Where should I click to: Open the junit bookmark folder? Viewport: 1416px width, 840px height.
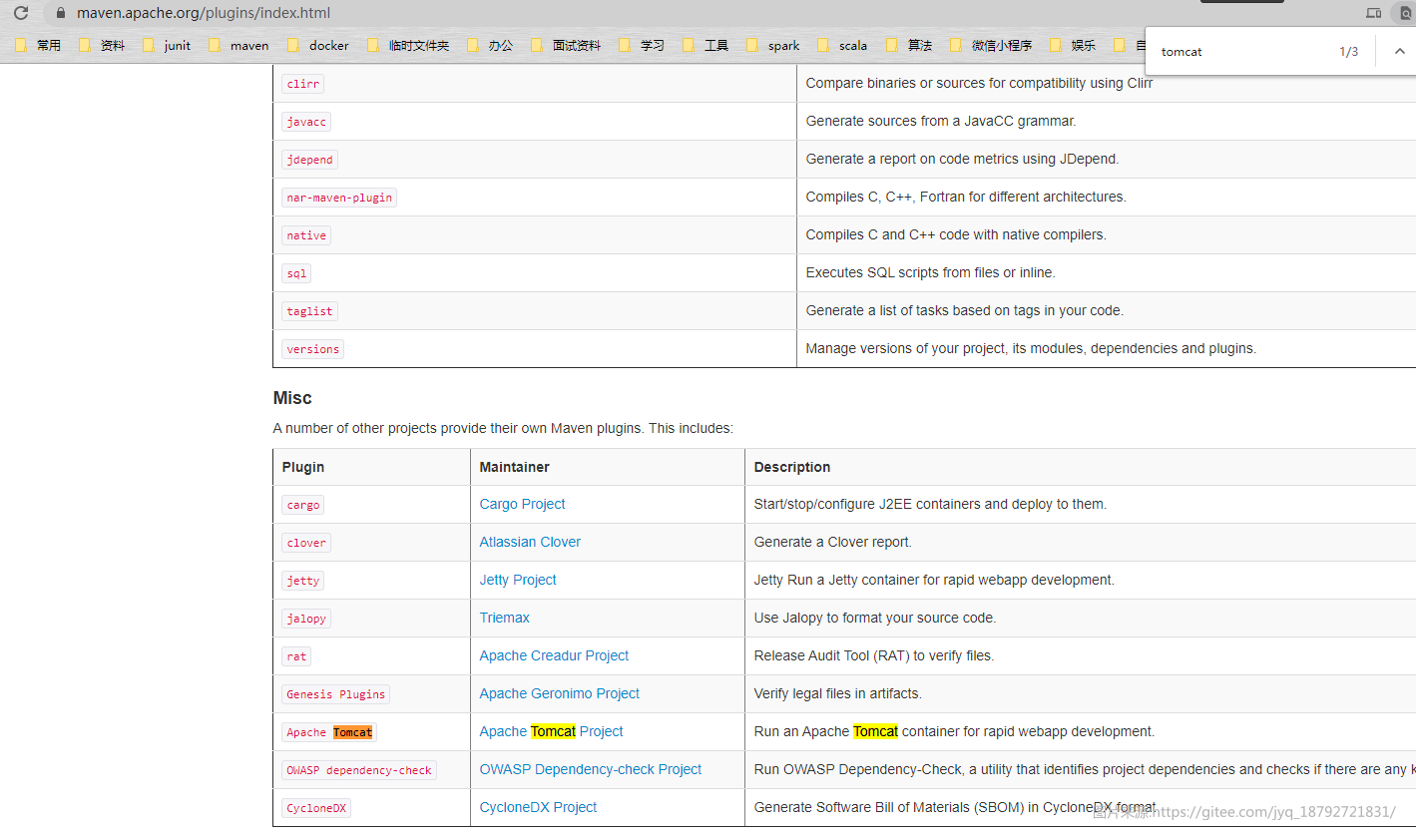pos(168,45)
